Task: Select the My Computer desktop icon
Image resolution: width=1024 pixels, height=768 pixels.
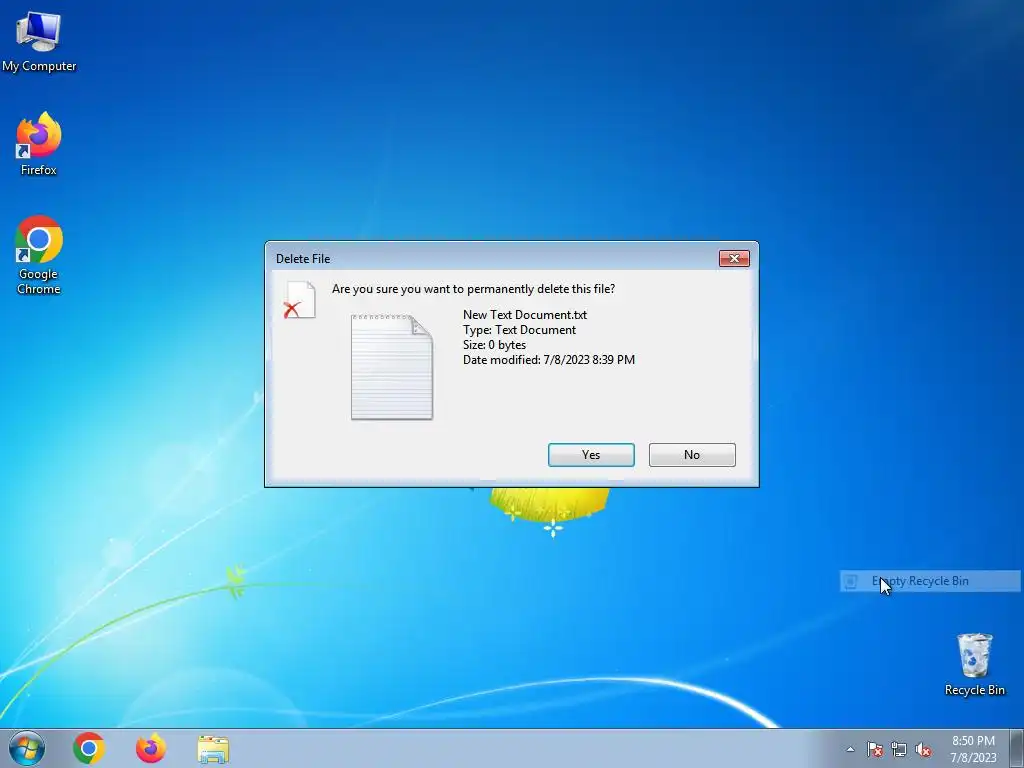Action: [x=39, y=41]
